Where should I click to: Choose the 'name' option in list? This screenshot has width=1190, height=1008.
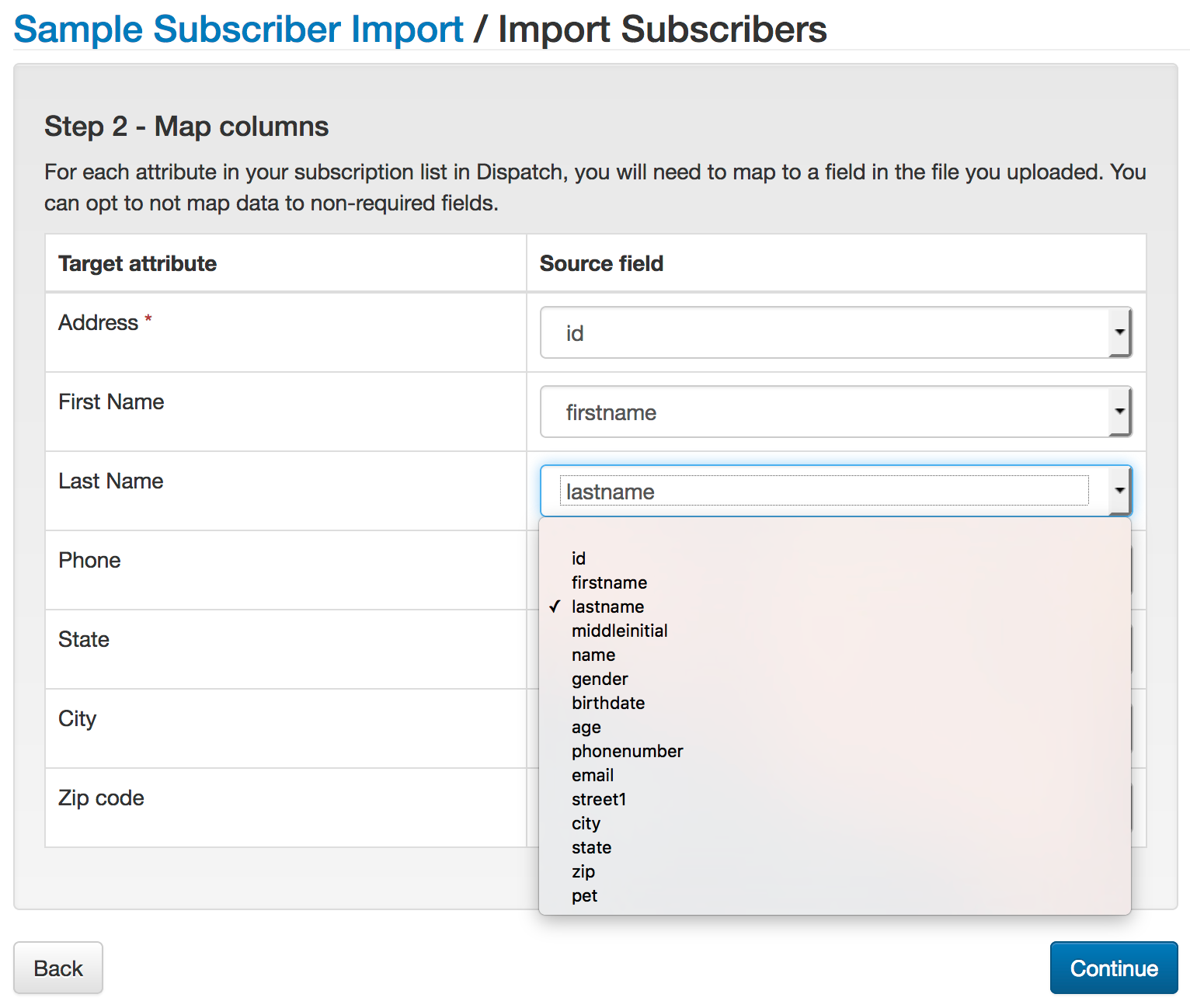[593, 655]
